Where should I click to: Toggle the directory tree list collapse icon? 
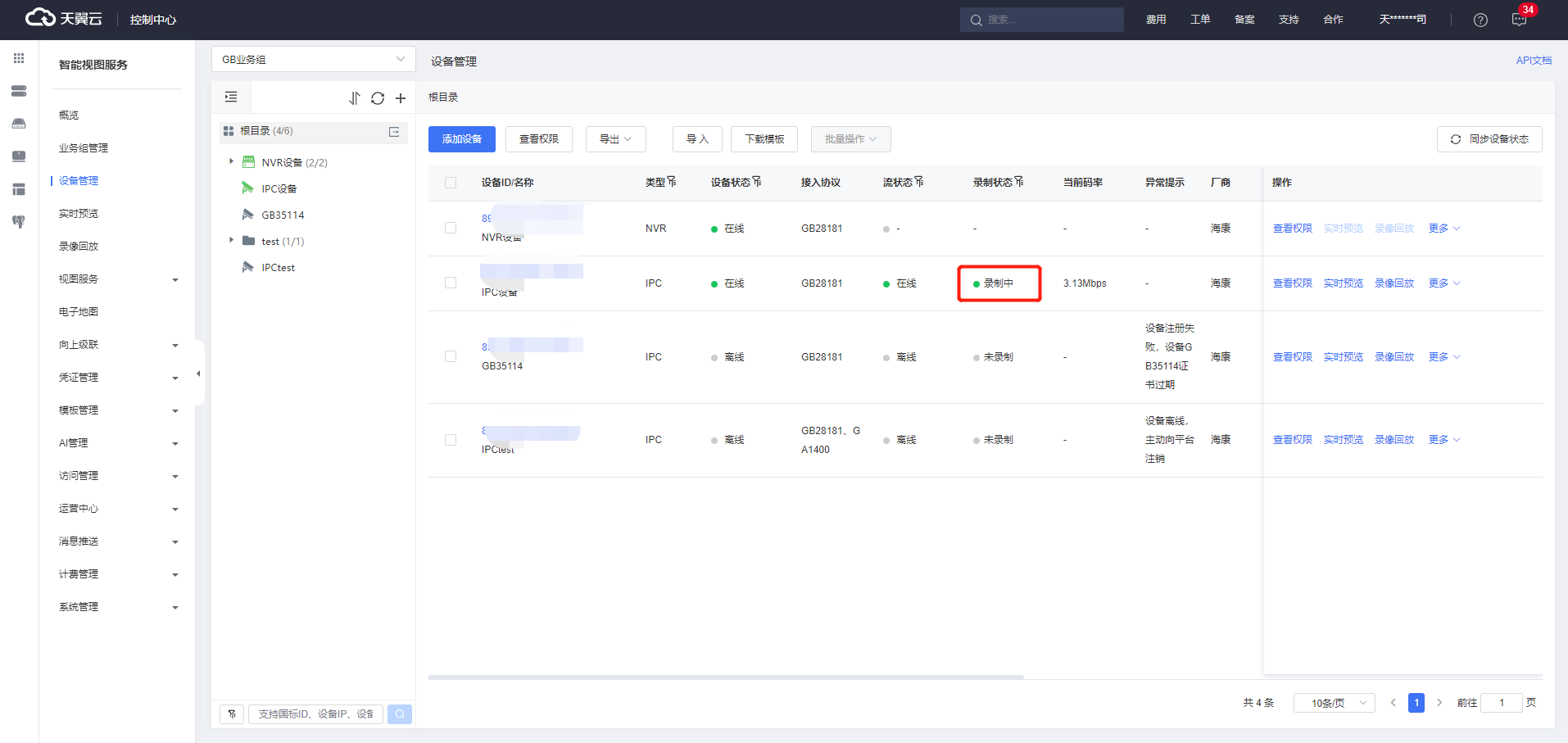[x=231, y=97]
